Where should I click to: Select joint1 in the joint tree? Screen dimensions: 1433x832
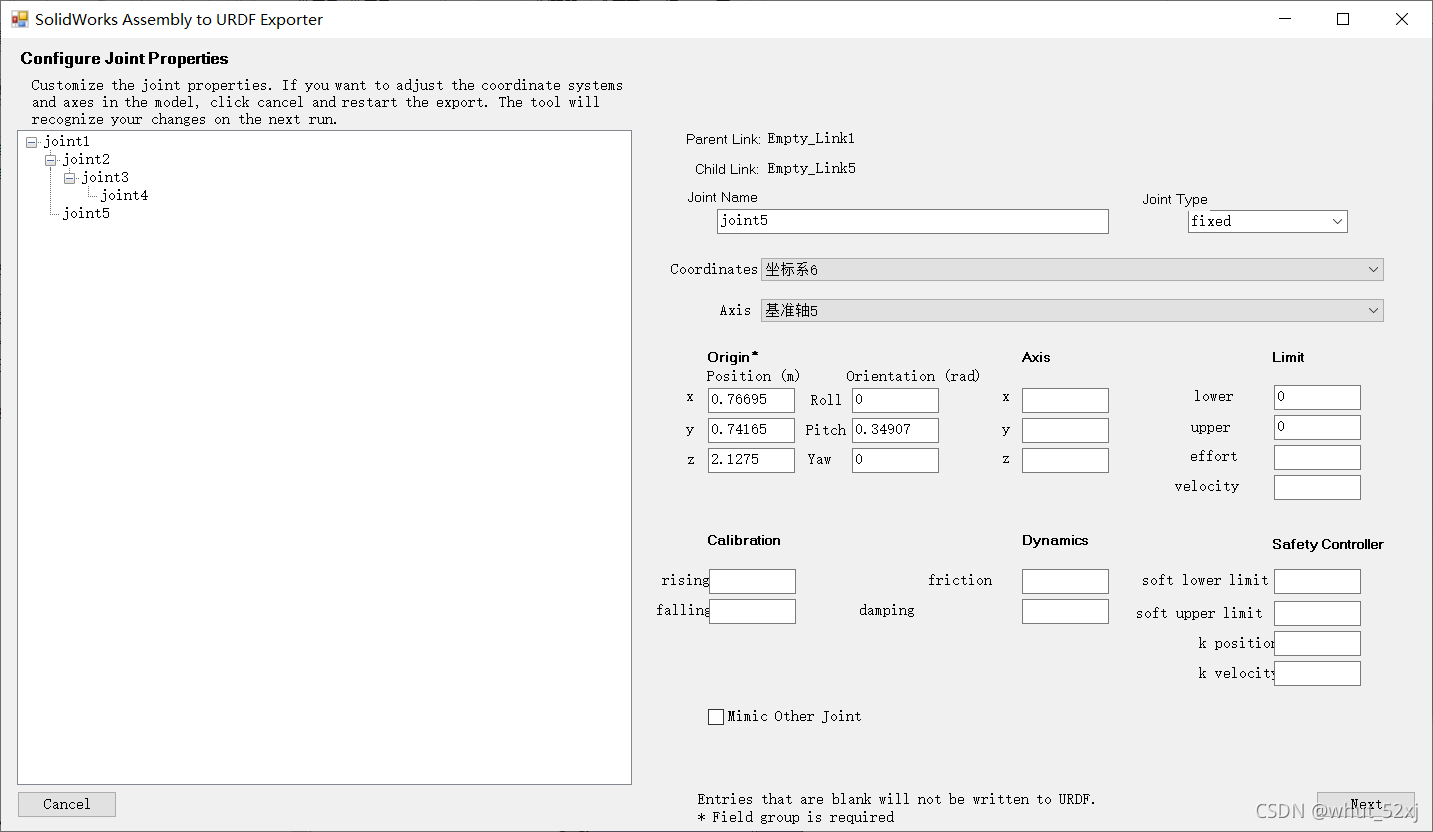tap(66, 142)
